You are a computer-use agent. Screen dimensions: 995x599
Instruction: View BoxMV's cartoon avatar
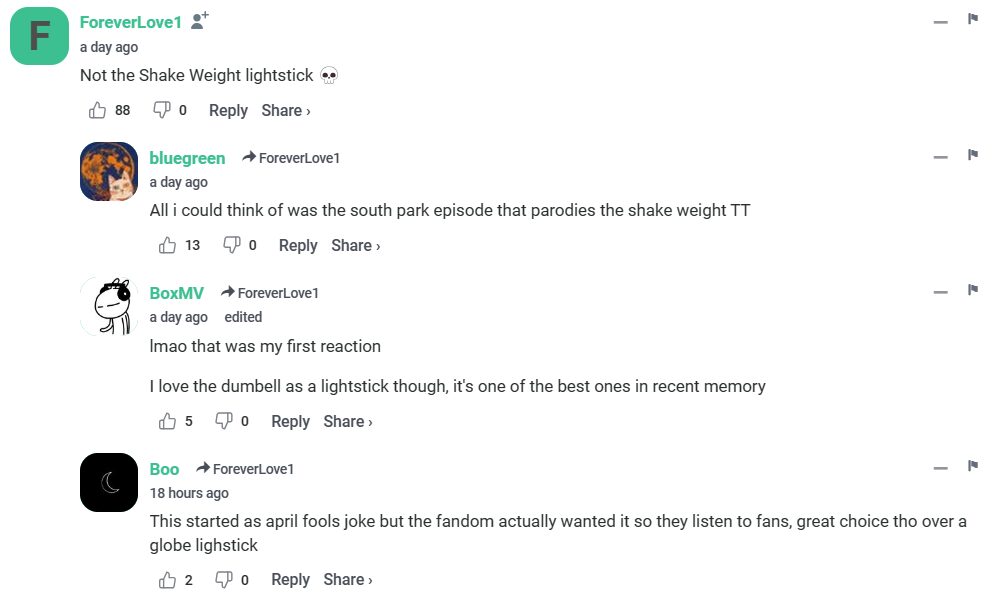coord(108,306)
